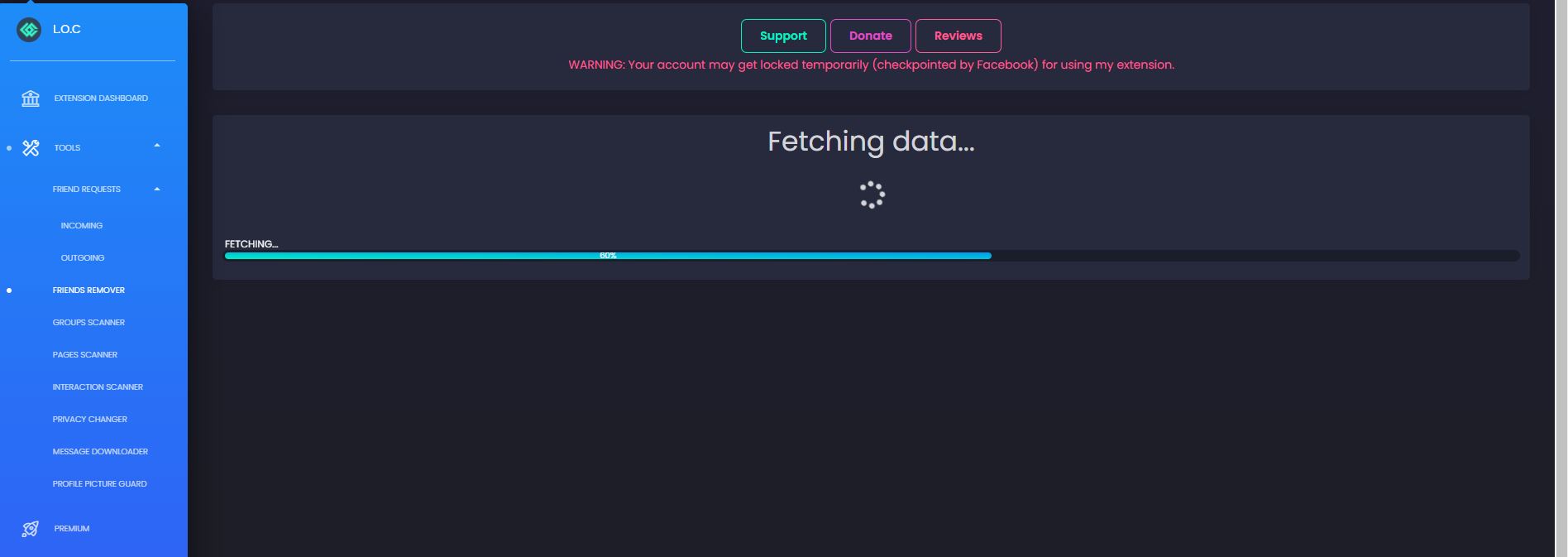Click the Reviews button

tap(958, 36)
